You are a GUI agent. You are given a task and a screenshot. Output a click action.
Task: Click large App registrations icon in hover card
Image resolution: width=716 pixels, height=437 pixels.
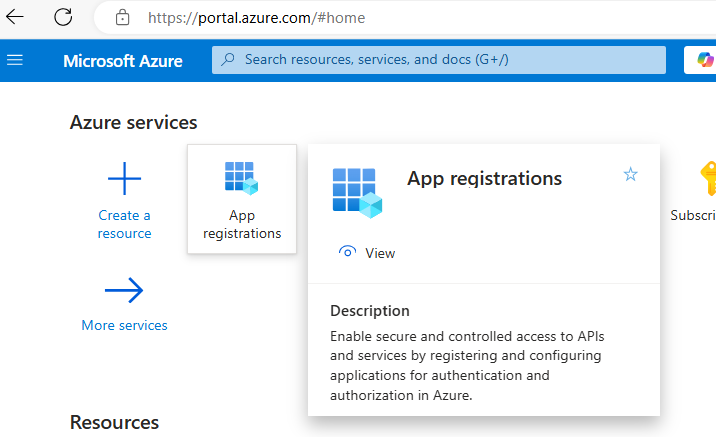pos(356,191)
